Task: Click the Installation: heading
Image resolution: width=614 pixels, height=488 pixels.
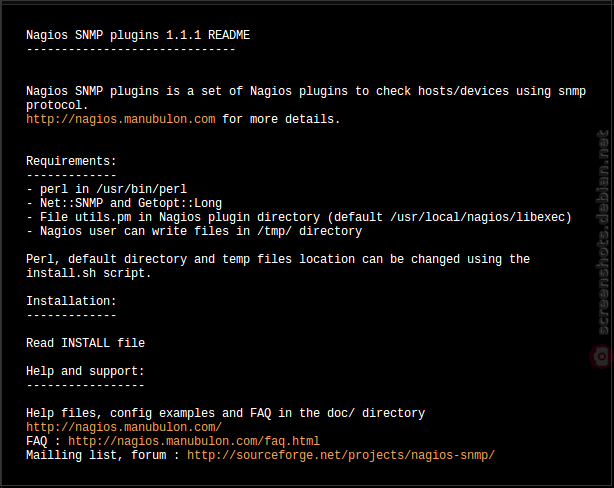Action: point(71,301)
